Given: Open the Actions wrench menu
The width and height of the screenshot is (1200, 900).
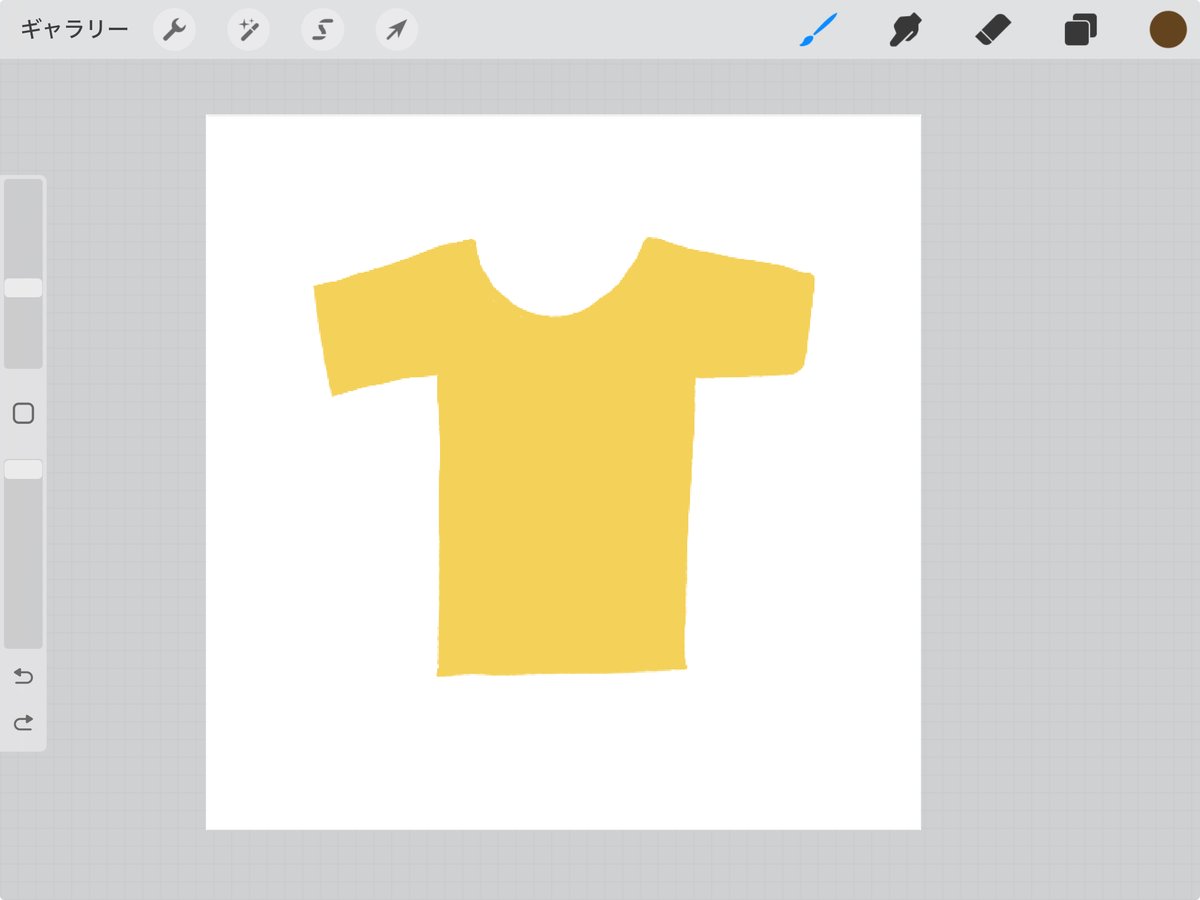Looking at the screenshot, I should [x=175, y=30].
